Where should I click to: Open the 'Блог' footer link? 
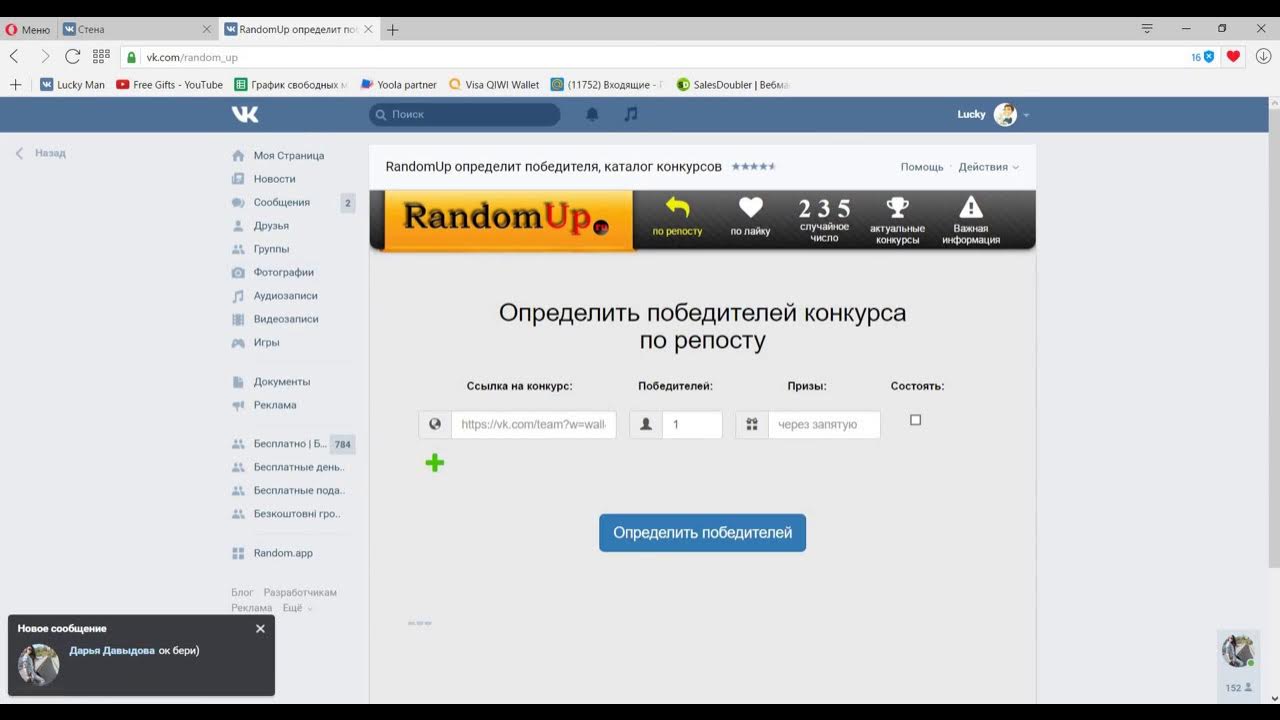pos(242,593)
